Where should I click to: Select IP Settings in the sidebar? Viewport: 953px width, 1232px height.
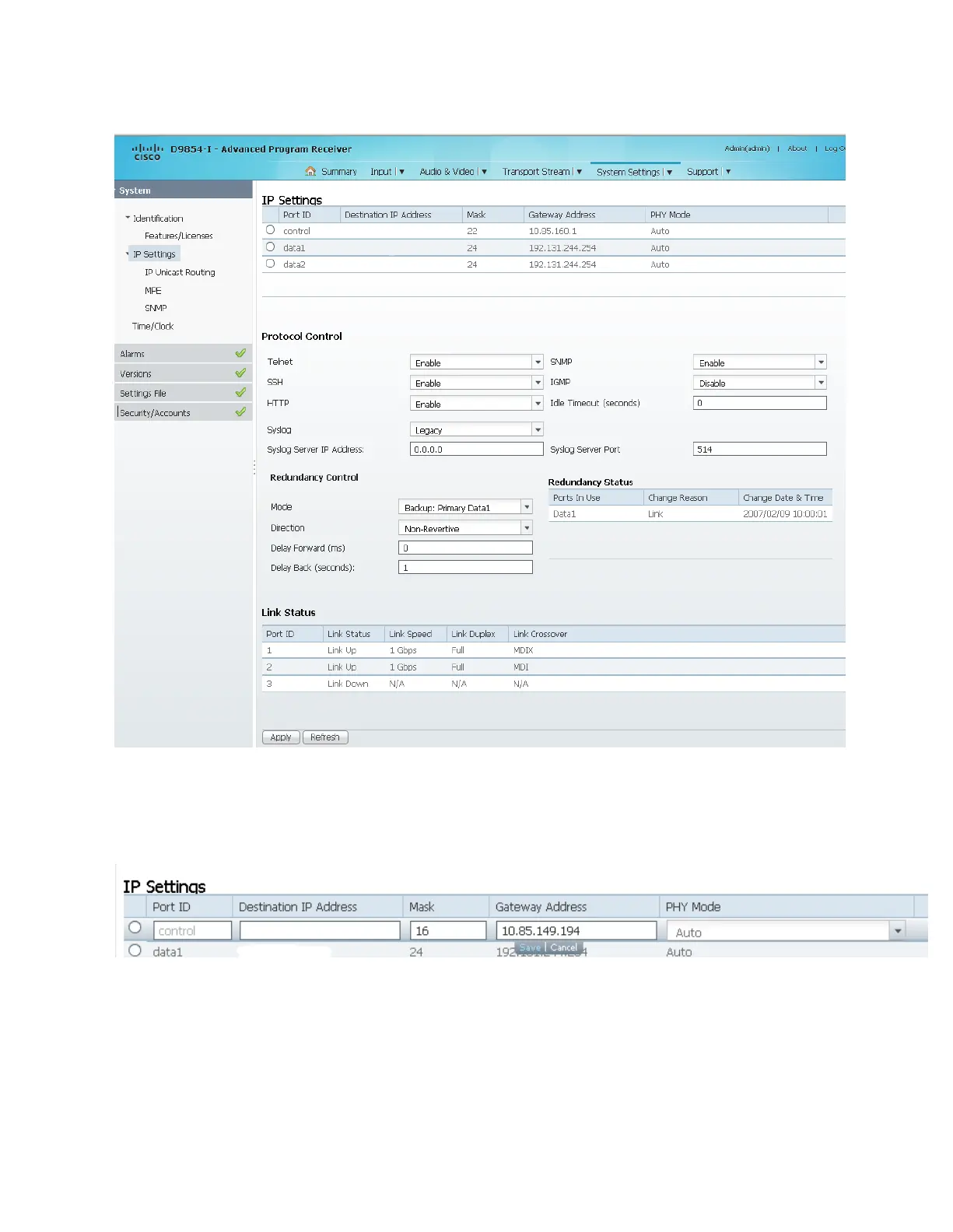pyautogui.click(x=154, y=254)
